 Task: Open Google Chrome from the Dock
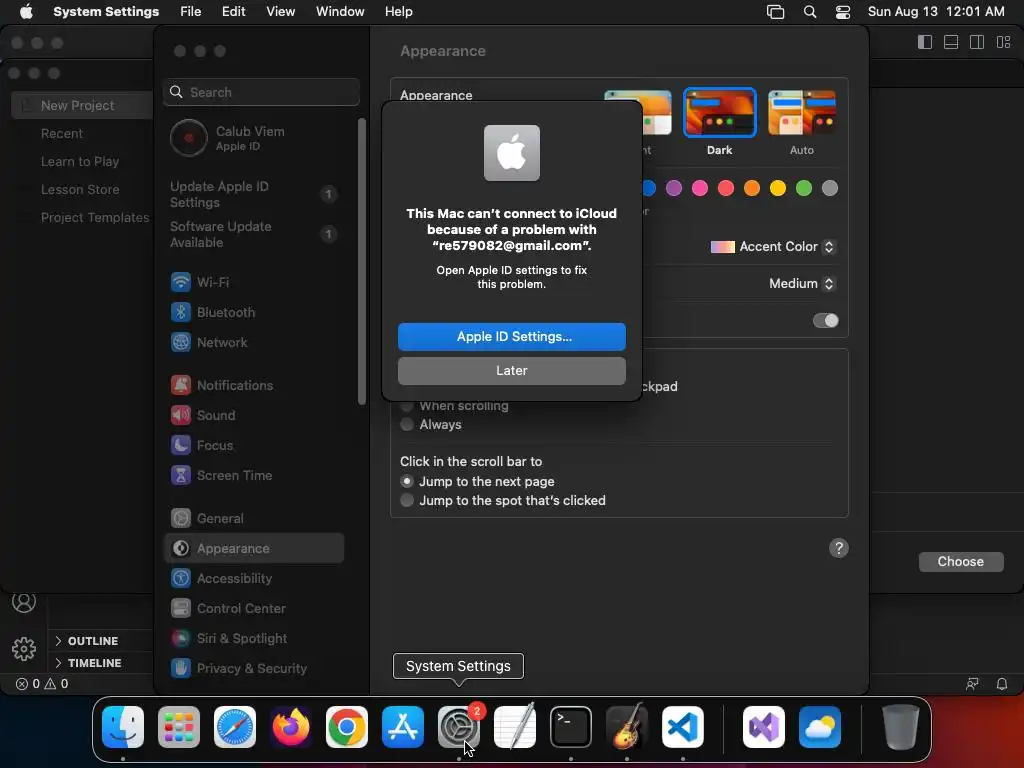click(x=347, y=727)
